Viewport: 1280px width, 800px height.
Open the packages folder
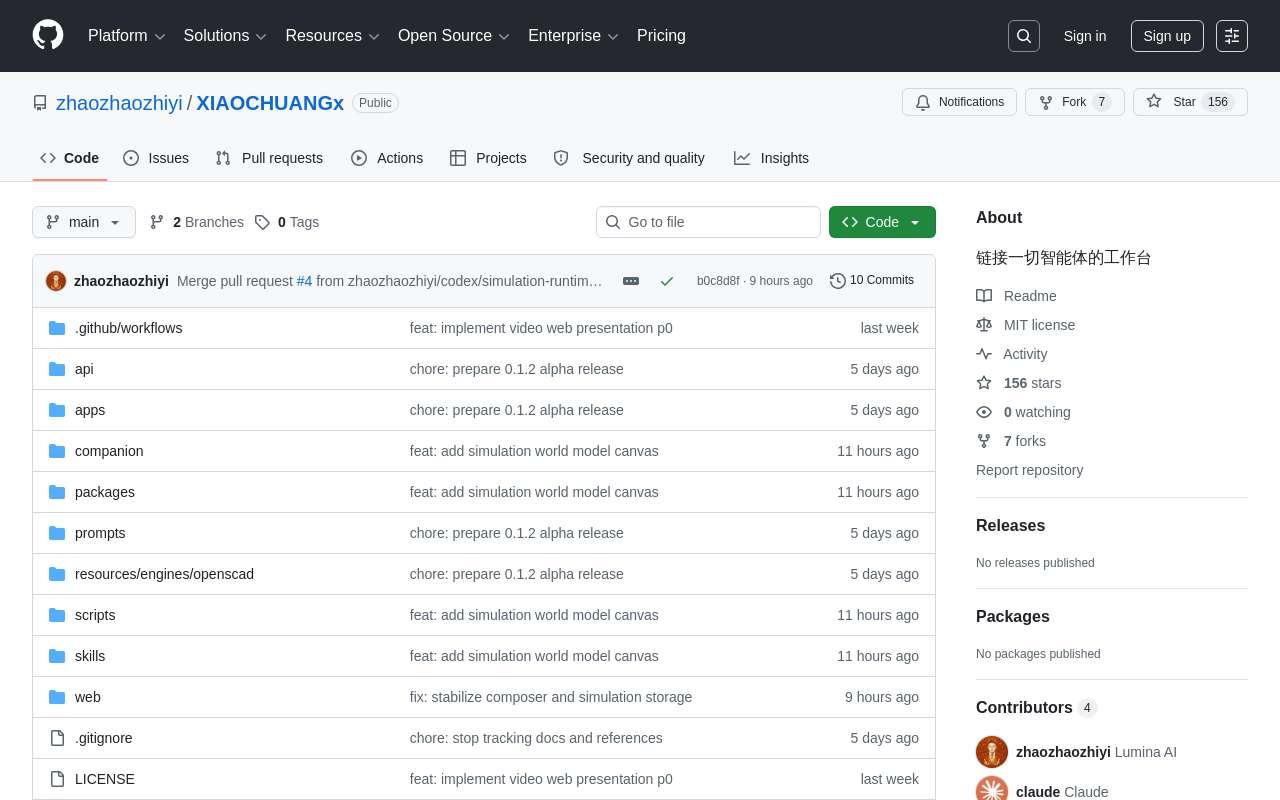pyautogui.click(x=105, y=492)
